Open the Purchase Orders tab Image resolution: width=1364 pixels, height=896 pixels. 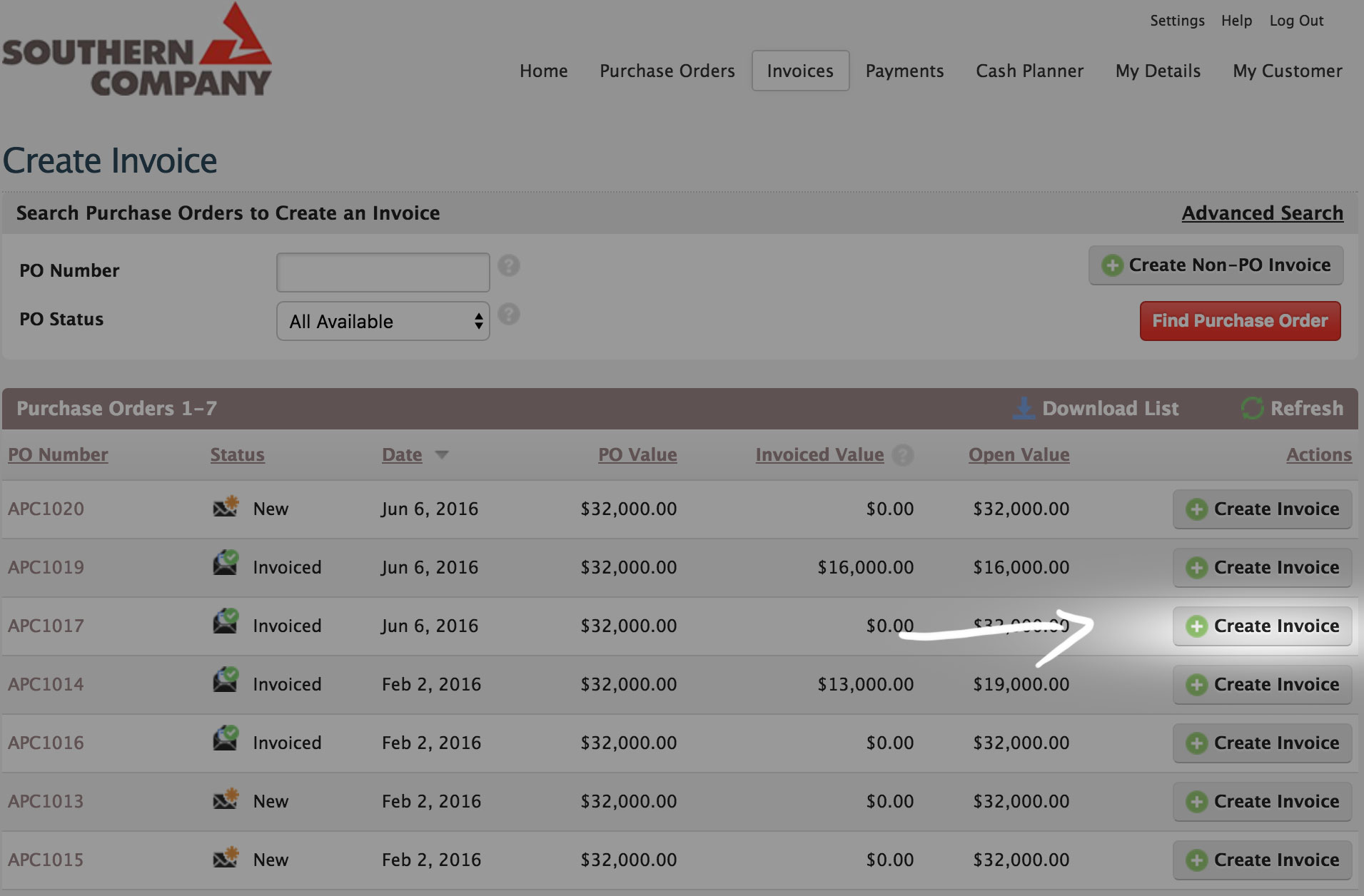(x=667, y=71)
